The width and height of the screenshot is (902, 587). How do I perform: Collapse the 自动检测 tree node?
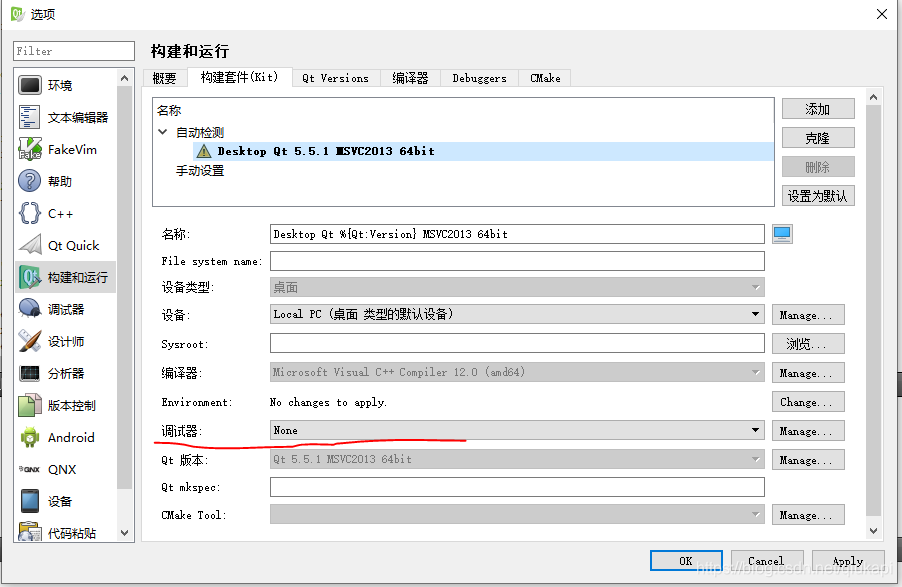coord(163,132)
